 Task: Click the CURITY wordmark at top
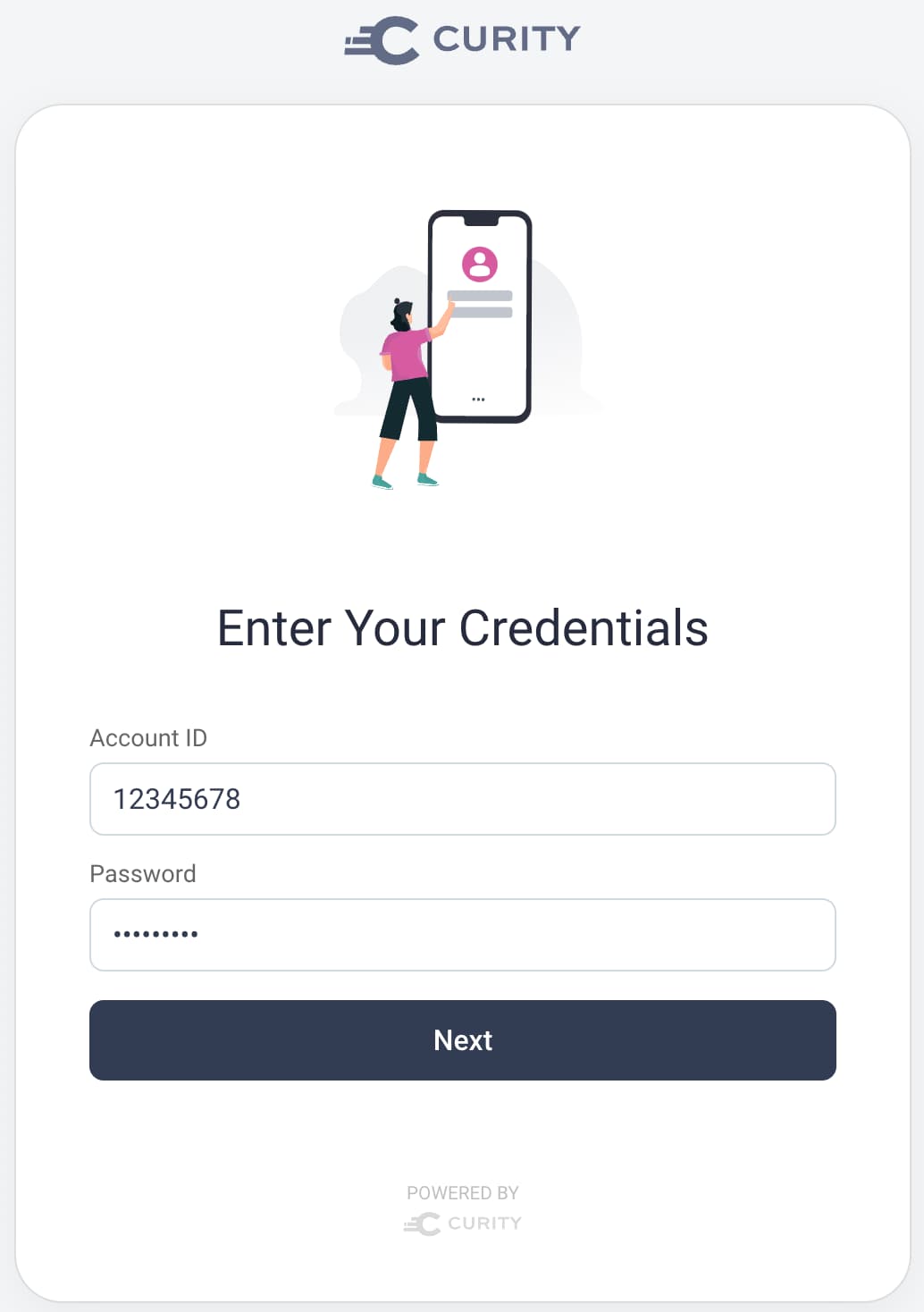(507, 39)
